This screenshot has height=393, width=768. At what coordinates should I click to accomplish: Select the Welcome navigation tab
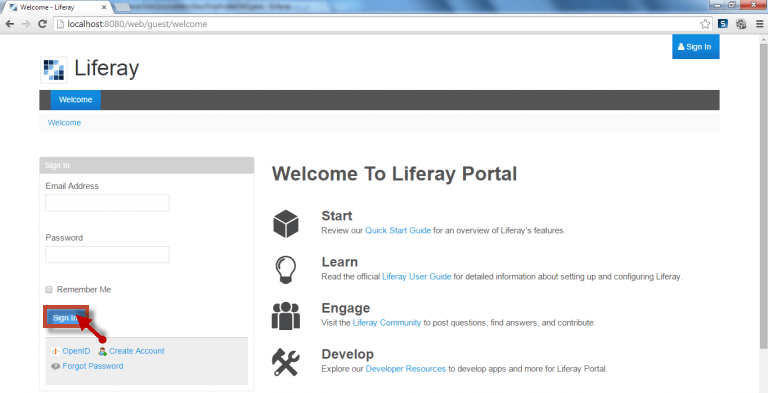pyautogui.click(x=75, y=99)
